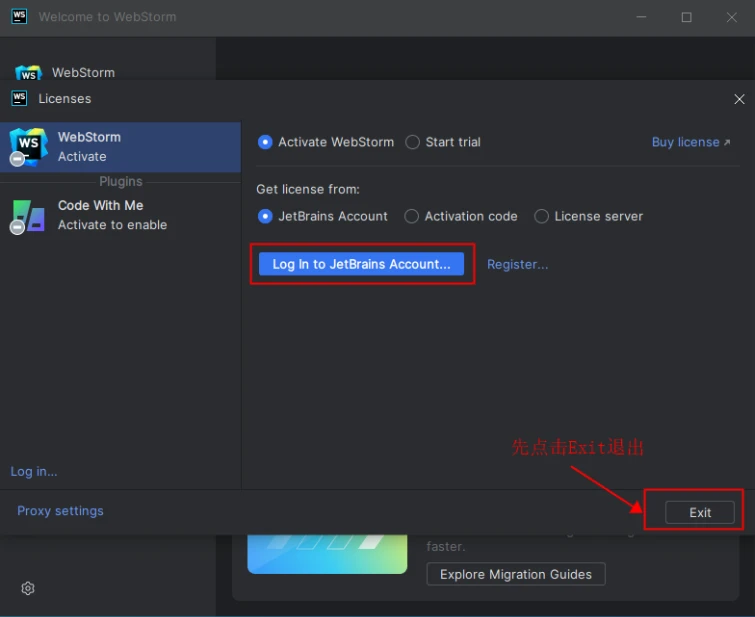
Task: Click Log In to JetBrains Account button
Action: pos(362,264)
